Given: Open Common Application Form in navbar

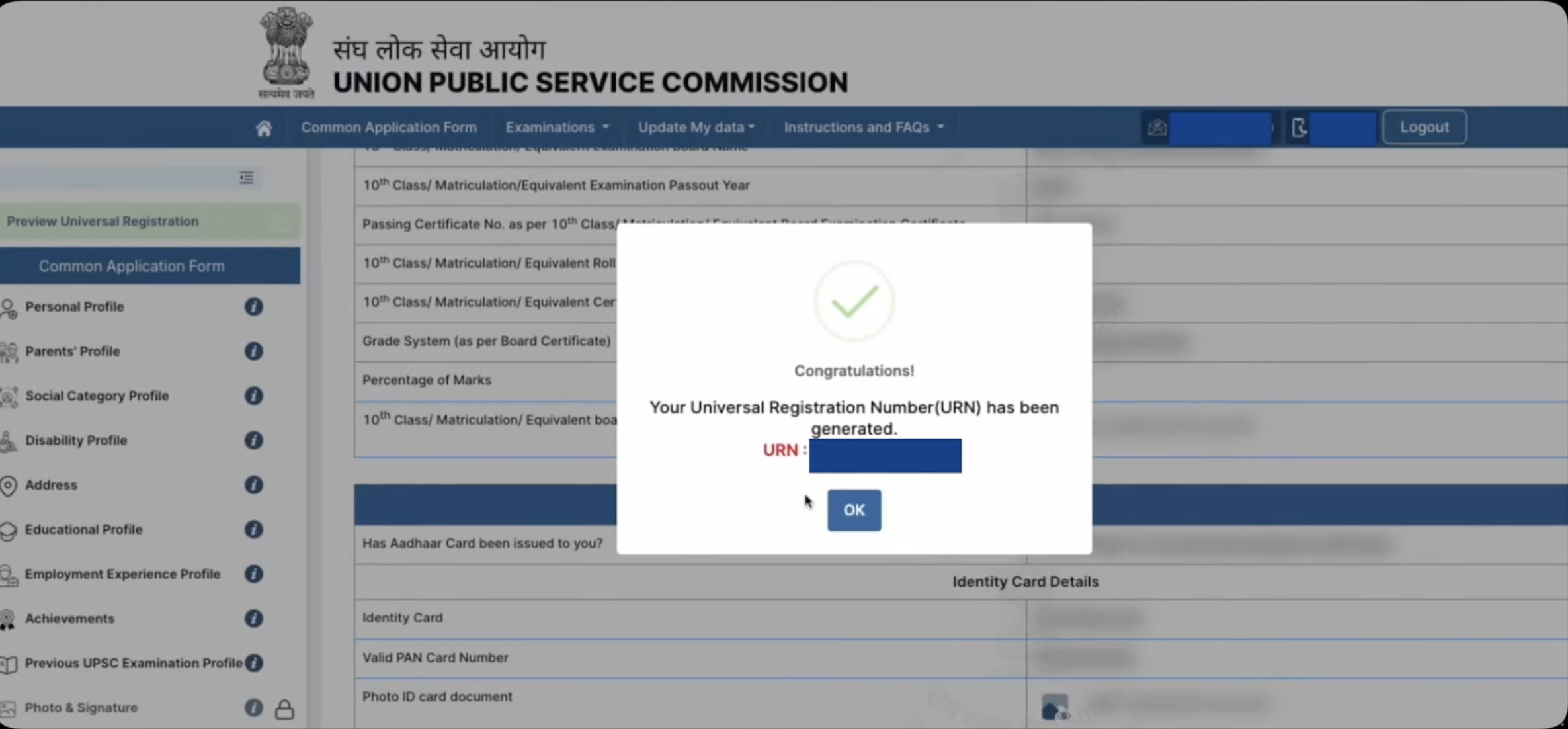Looking at the screenshot, I should click(389, 127).
